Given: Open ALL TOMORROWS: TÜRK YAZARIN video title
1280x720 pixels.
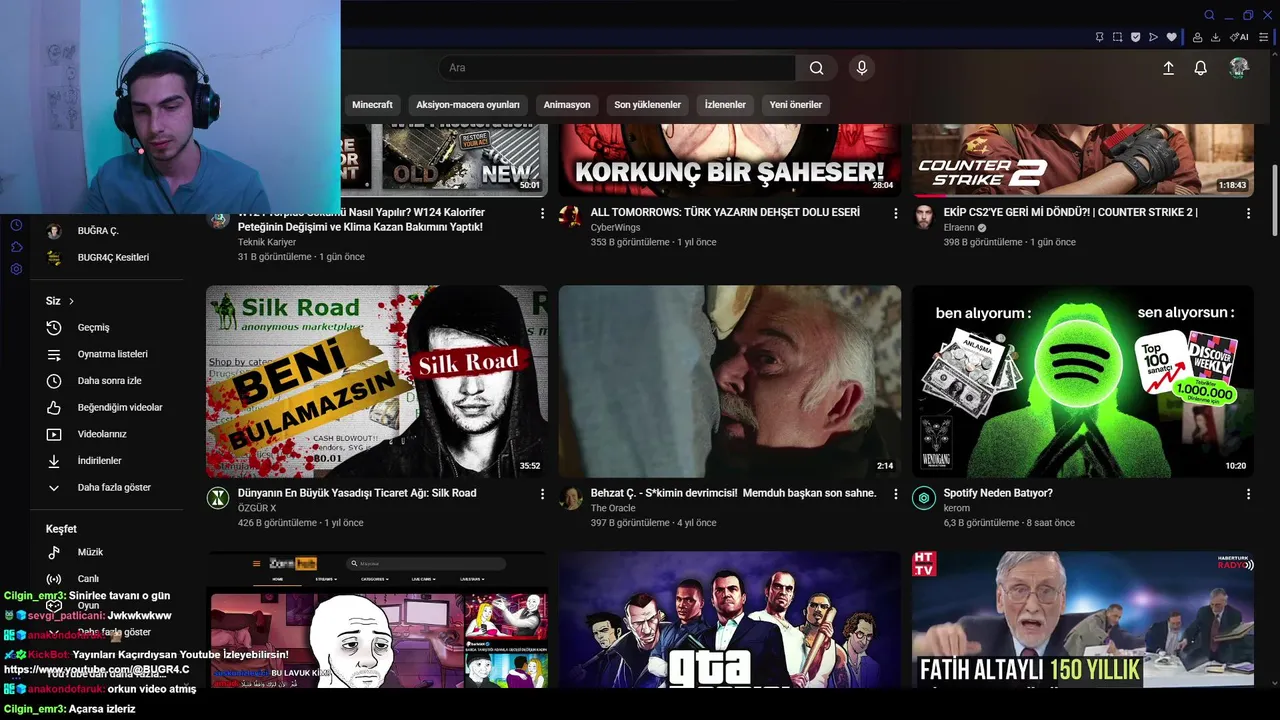Looking at the screenshot, I should click(x=725, y=212).
